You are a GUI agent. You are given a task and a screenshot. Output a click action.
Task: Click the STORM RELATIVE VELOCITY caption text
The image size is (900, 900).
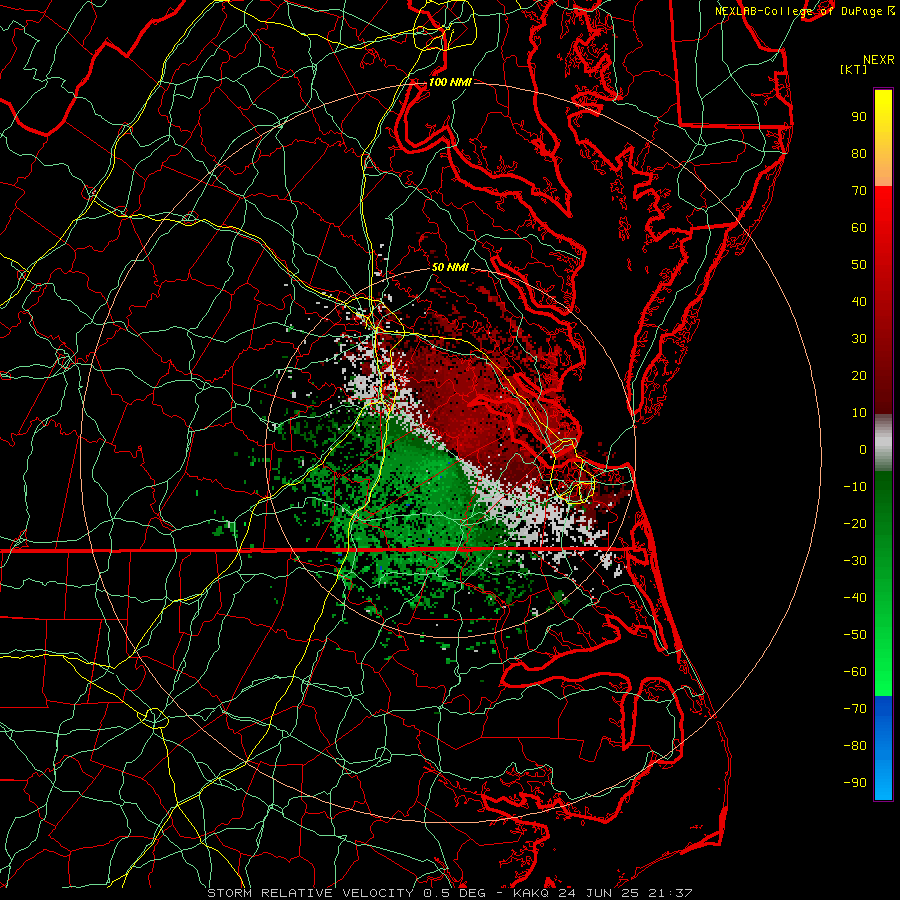[310, 893]
